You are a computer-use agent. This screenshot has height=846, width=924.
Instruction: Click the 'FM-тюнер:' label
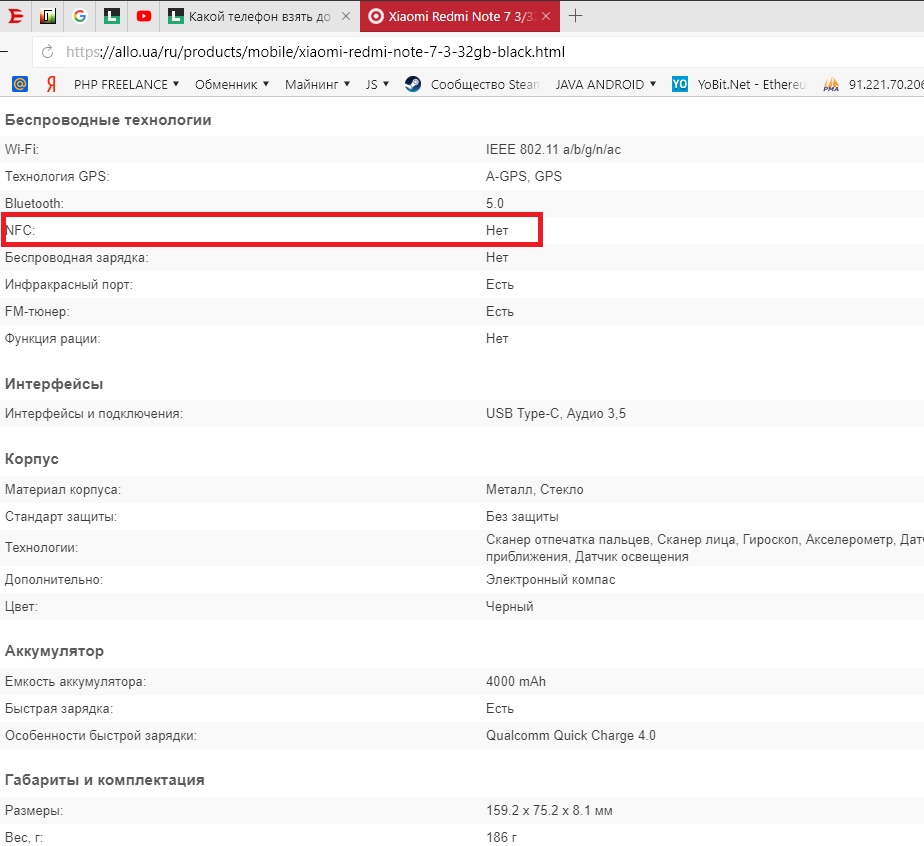(x=37, y=312)
